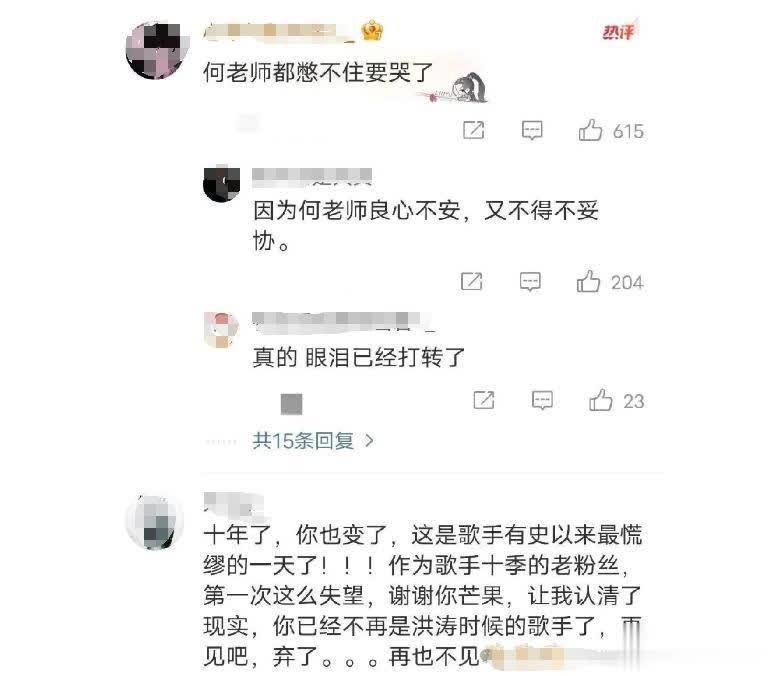Open the long comment starting '十年了，你也变了'
This screenshot has height=676, width=773.
pos(423,596)
